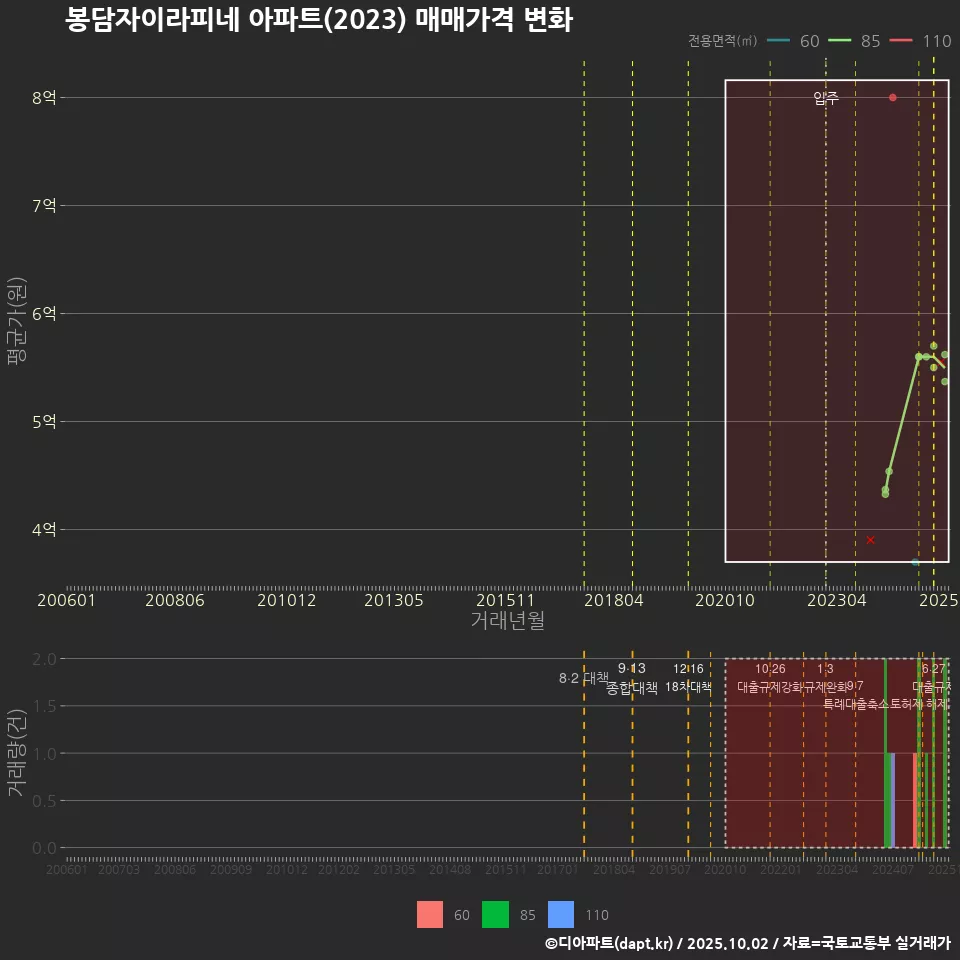The image size is (960, 960).
Task: Click the red 입주 dot marker on chart
Action: click(892, 97)
